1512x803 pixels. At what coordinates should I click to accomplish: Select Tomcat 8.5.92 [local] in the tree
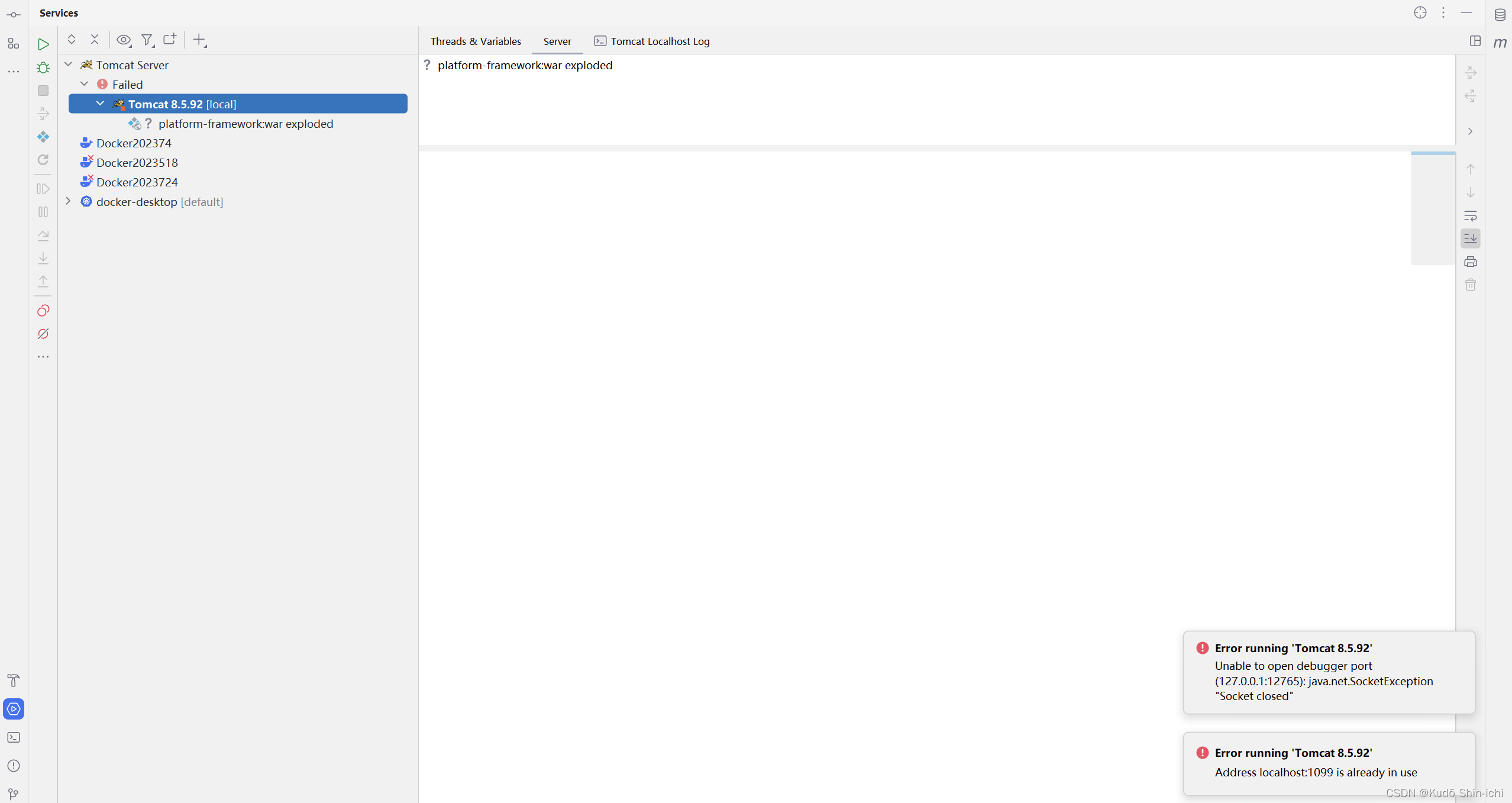pyautogui.click(x=238, y=104)
